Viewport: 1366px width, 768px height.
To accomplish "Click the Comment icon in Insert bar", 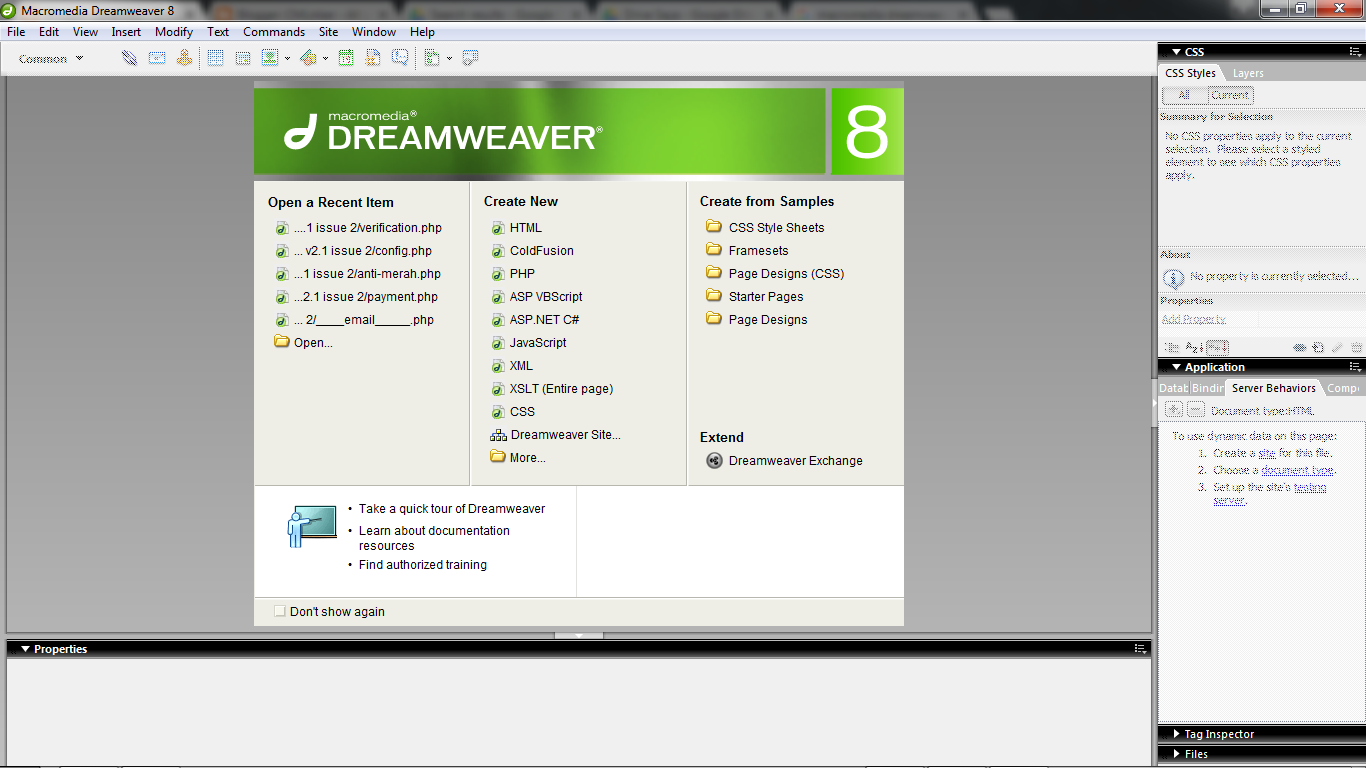I will coord(400,58).
